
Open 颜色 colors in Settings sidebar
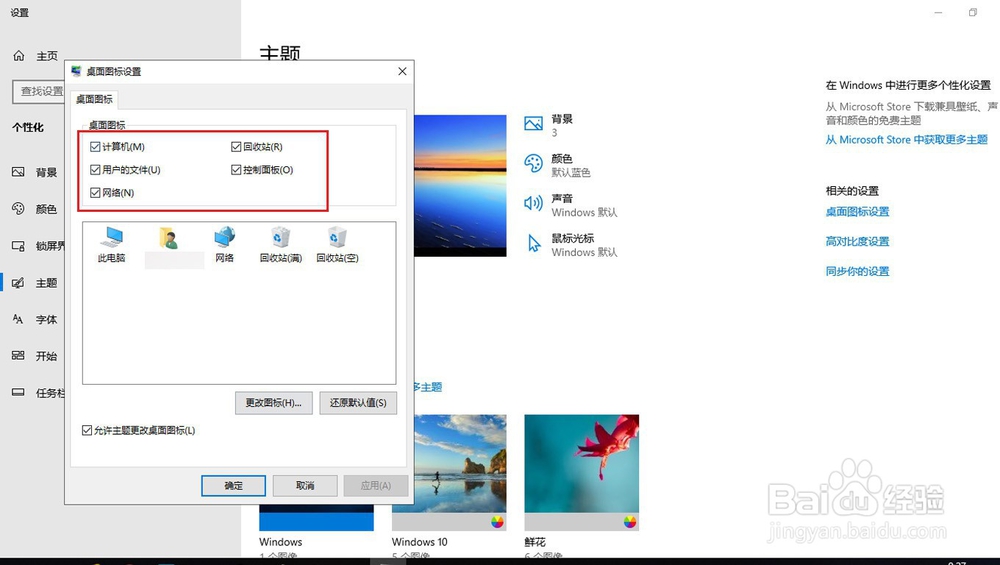(35, 209)
